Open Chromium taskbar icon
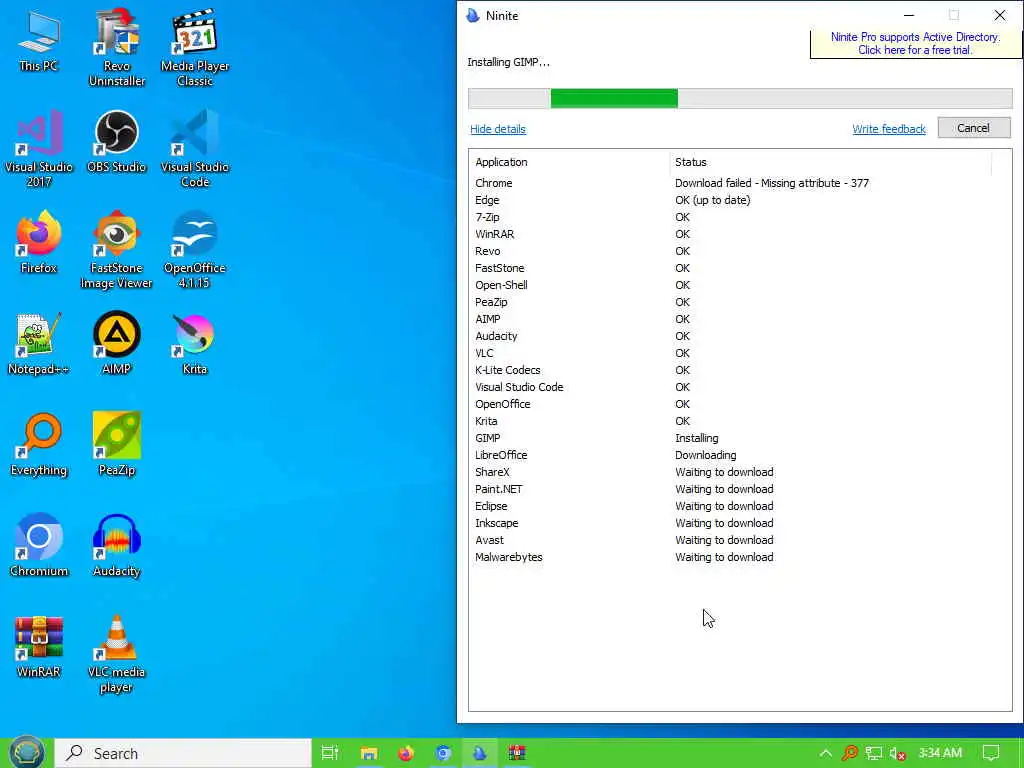Screen dimensions: 1024x768 pyautogui.click(x=443, y=753)
